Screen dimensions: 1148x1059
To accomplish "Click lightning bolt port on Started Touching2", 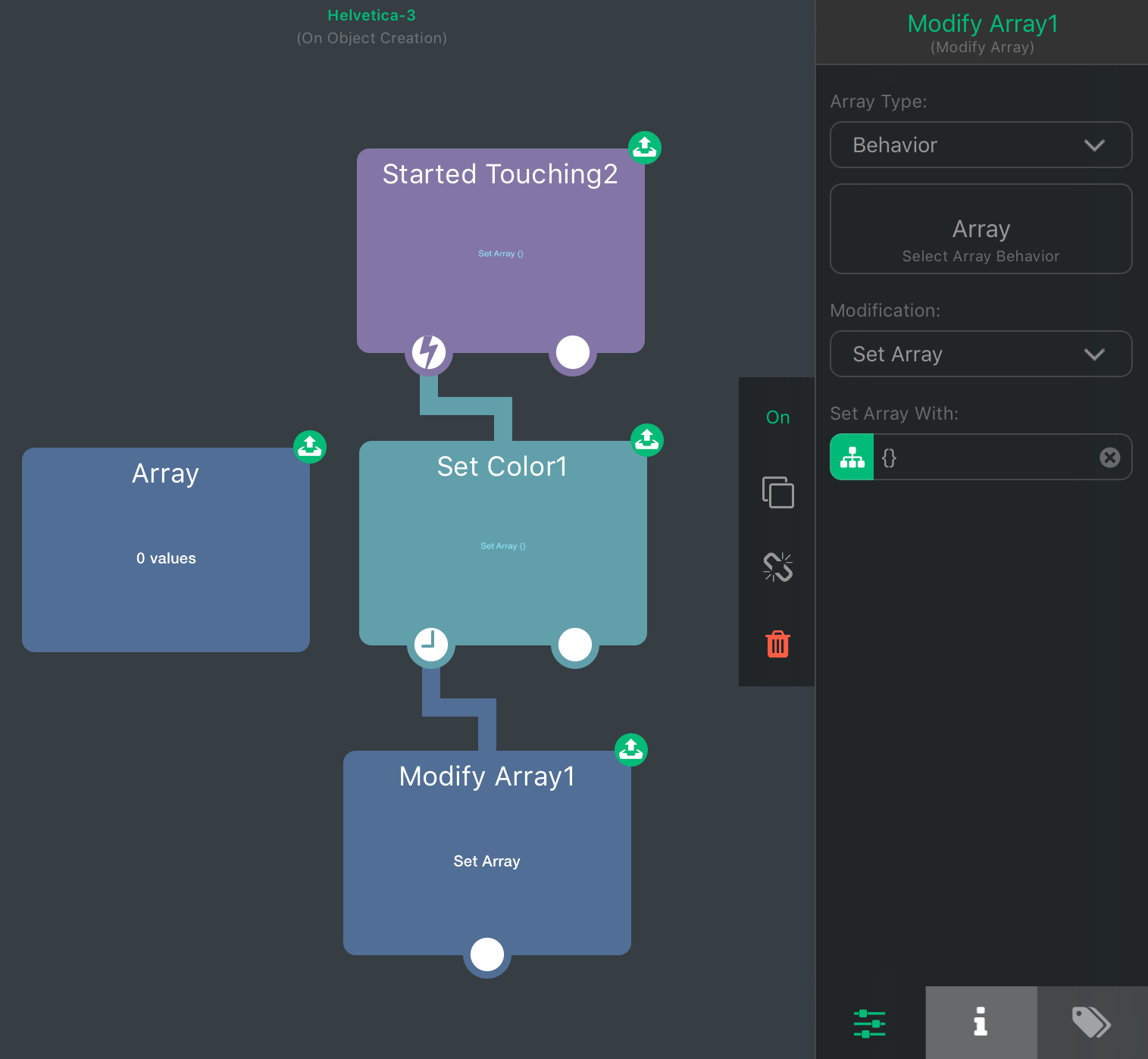I will 429,352.
